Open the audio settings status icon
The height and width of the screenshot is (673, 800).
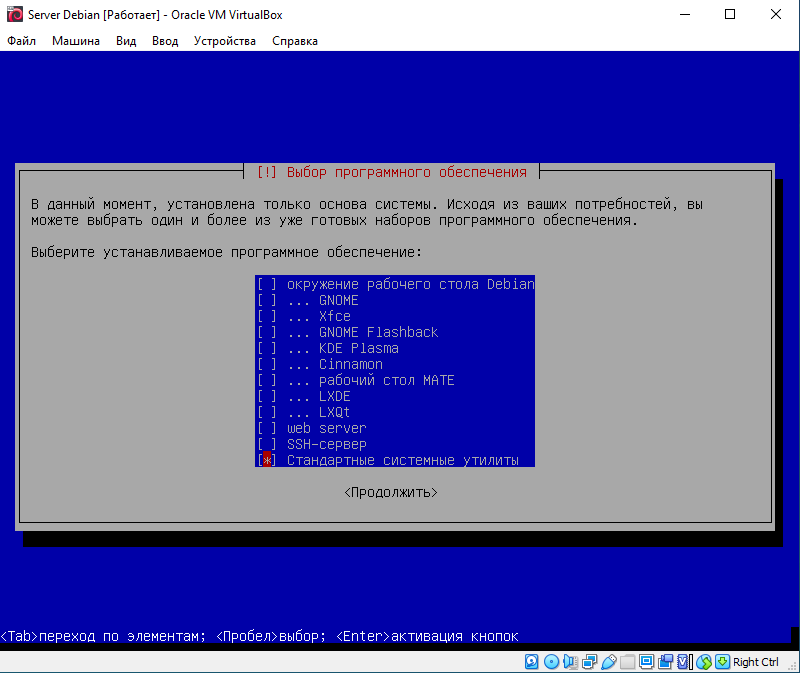(x=568, y=662)
